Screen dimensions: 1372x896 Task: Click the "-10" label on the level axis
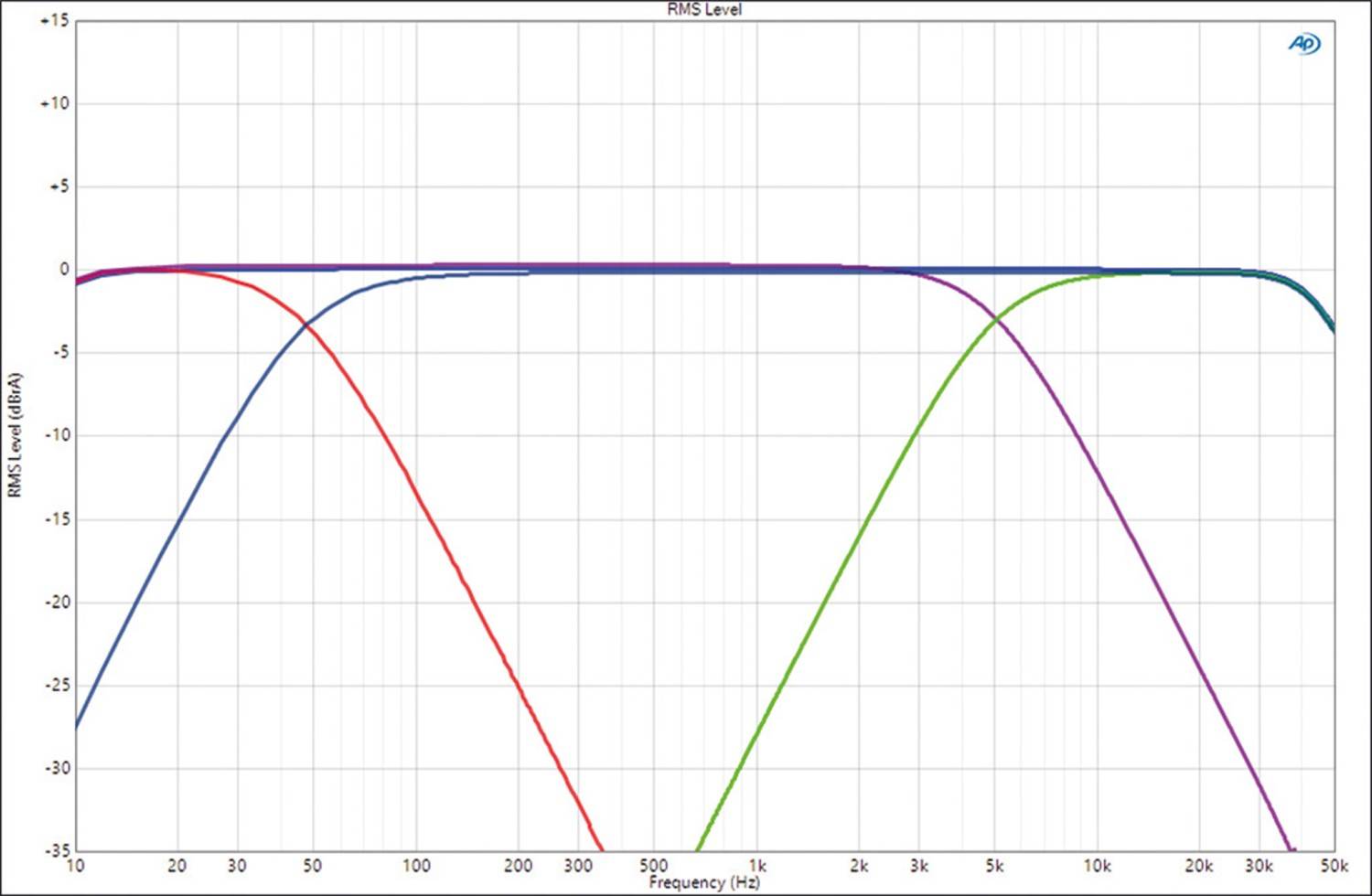(57, 435)
